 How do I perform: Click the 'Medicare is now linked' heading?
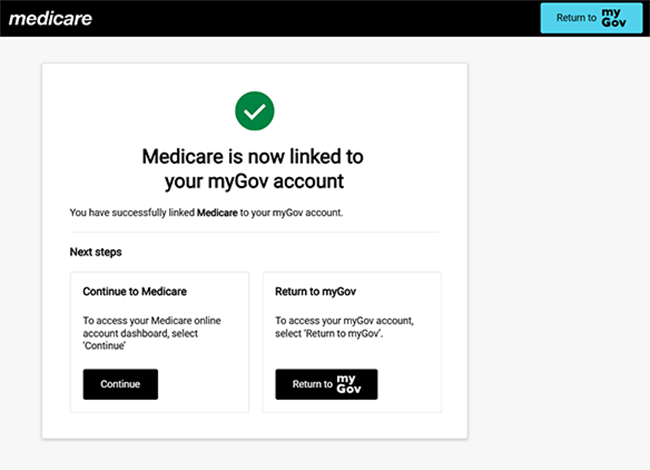point(254,169)
